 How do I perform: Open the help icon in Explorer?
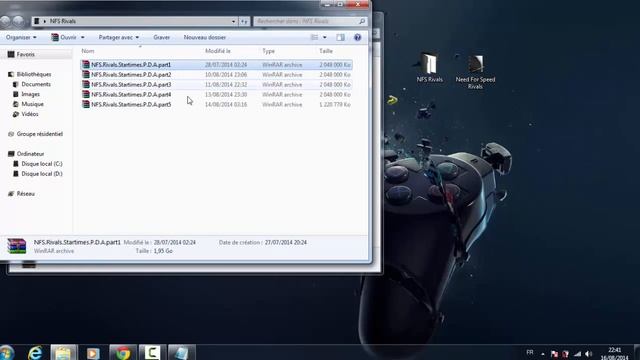click(358, 37)
